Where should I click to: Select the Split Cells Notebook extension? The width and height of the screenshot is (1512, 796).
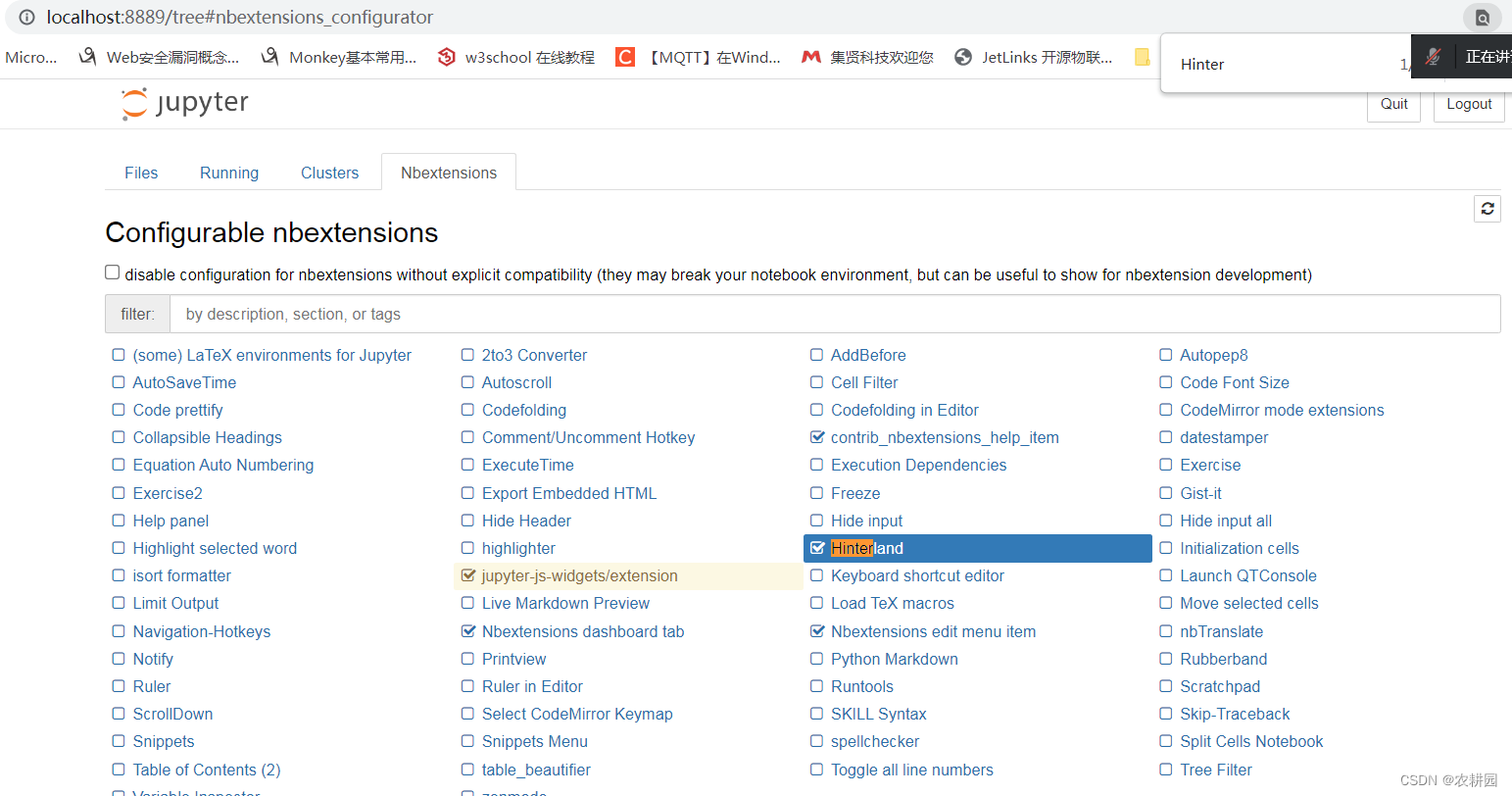1251,741
